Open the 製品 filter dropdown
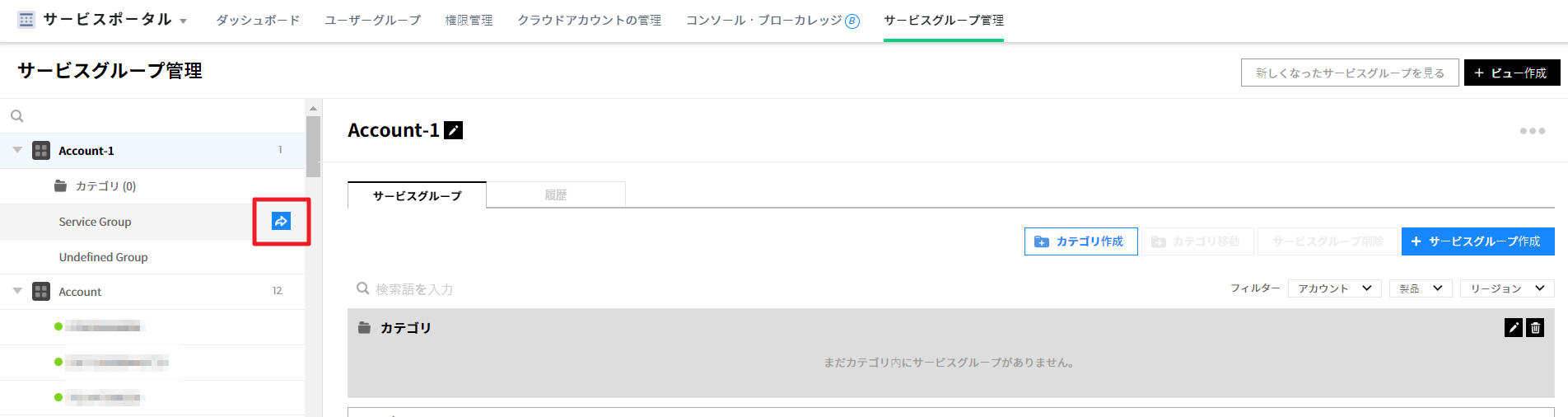Screen dimensions: 1568x417 pyautogui.click(x=1421, y=288)
